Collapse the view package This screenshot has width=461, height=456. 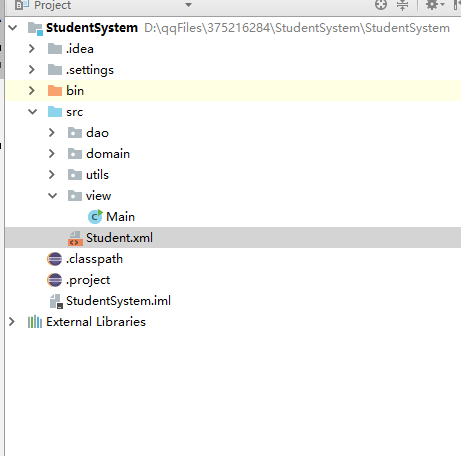(52, 195)
